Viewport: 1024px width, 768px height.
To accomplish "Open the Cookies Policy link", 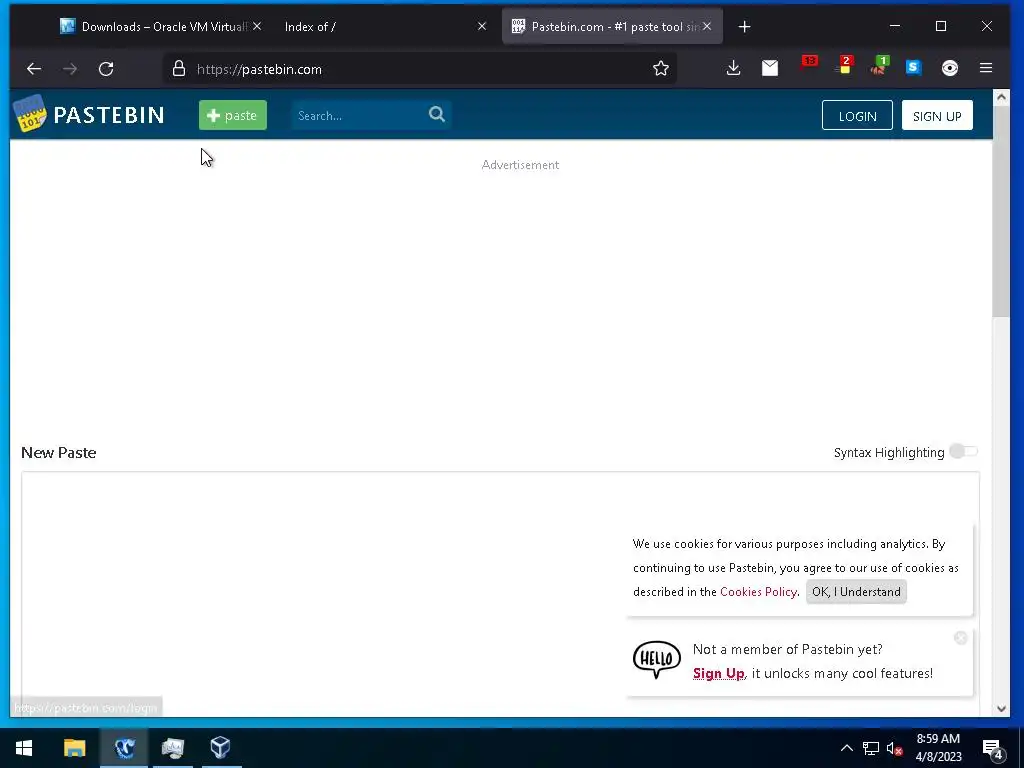I will (x=758, y=592).
